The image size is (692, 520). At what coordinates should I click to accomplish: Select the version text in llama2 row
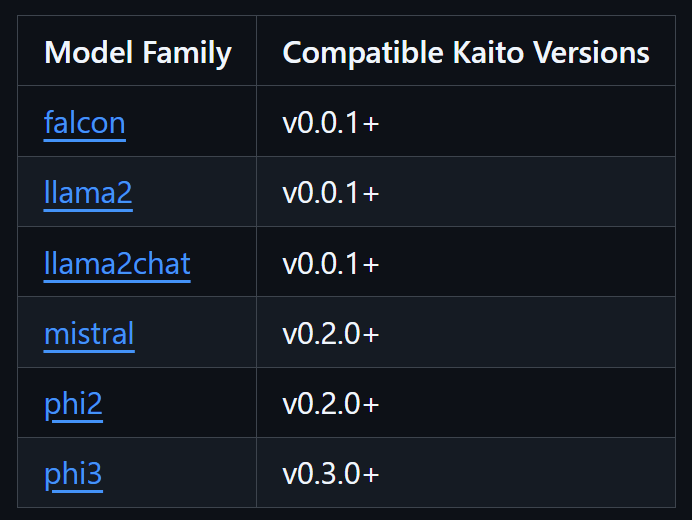pyautogui.click(x=330, y=193)
